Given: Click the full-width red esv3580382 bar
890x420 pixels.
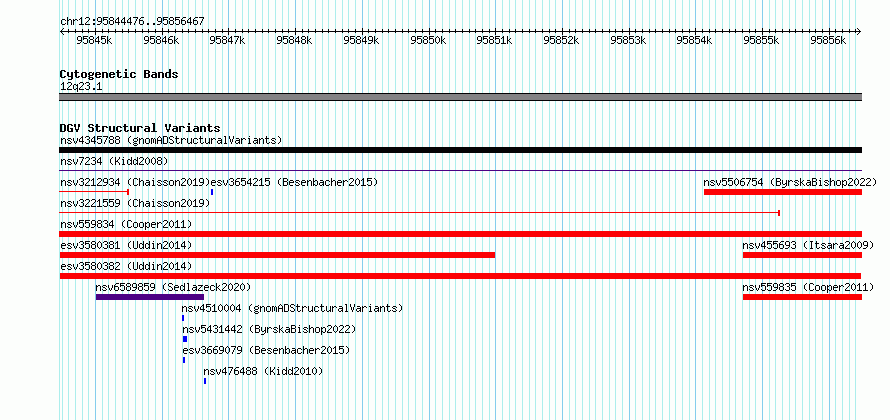Looking at the screenshot, I should [x=460, y=276].
